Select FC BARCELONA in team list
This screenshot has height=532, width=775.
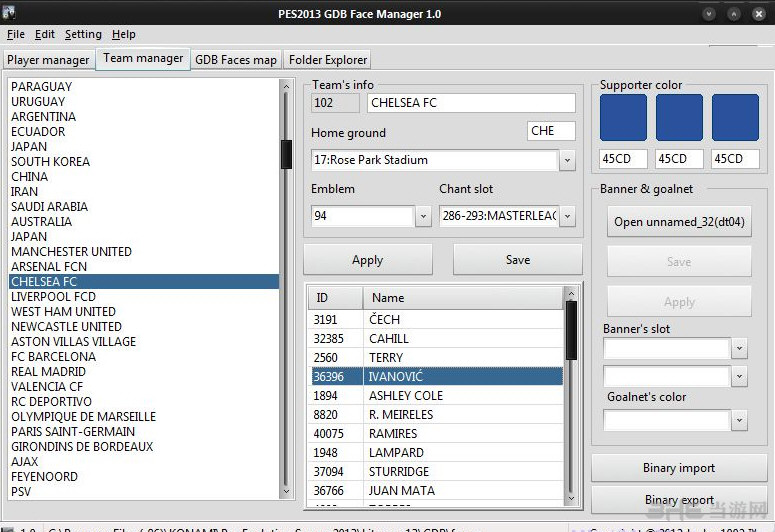tap(144, 356)
